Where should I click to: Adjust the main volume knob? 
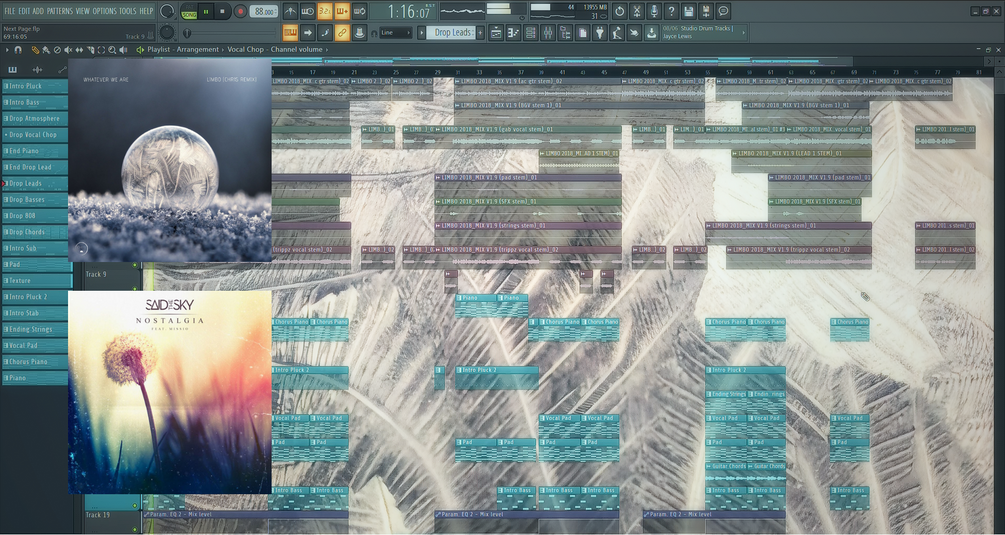(167, 11)
